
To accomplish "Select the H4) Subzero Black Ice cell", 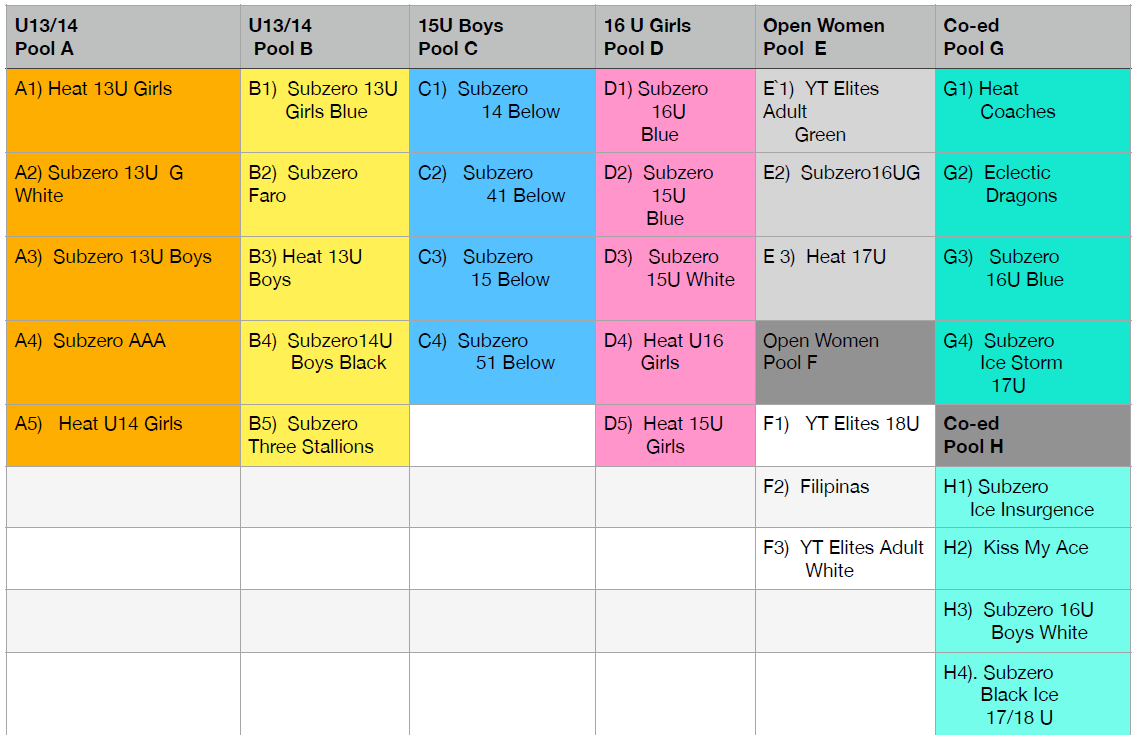I will point(1032,694).
